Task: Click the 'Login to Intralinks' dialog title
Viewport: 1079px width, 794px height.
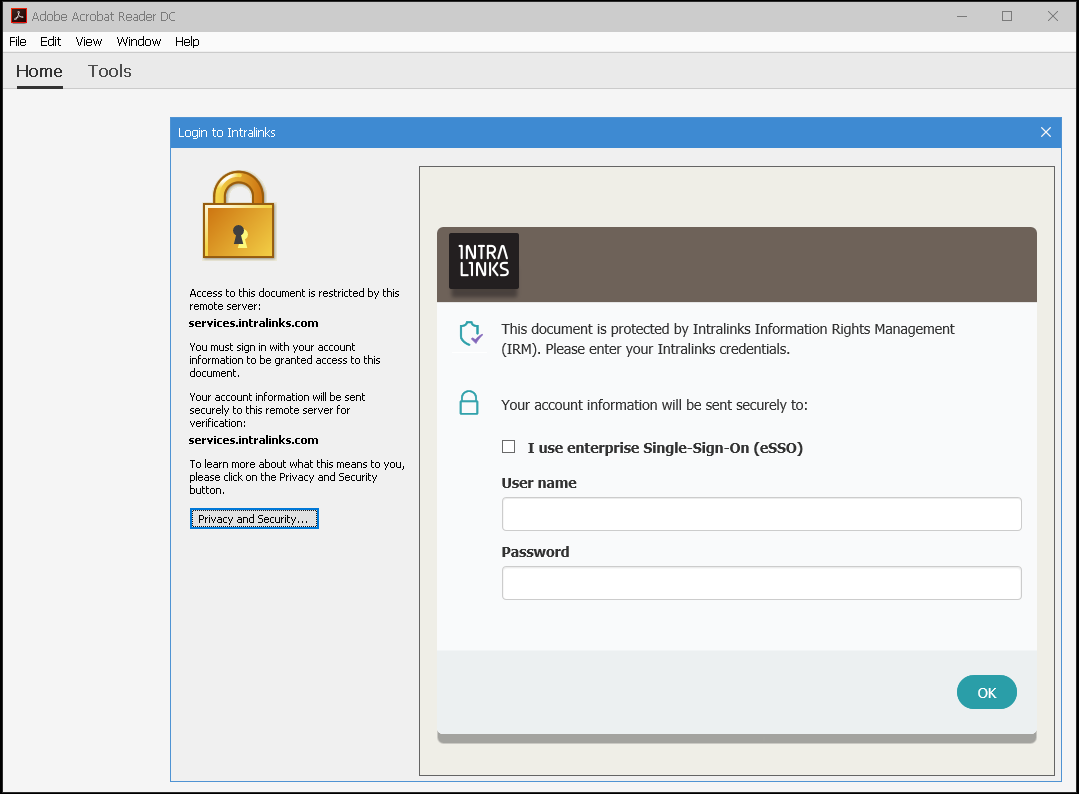Action: coord(226,132)
